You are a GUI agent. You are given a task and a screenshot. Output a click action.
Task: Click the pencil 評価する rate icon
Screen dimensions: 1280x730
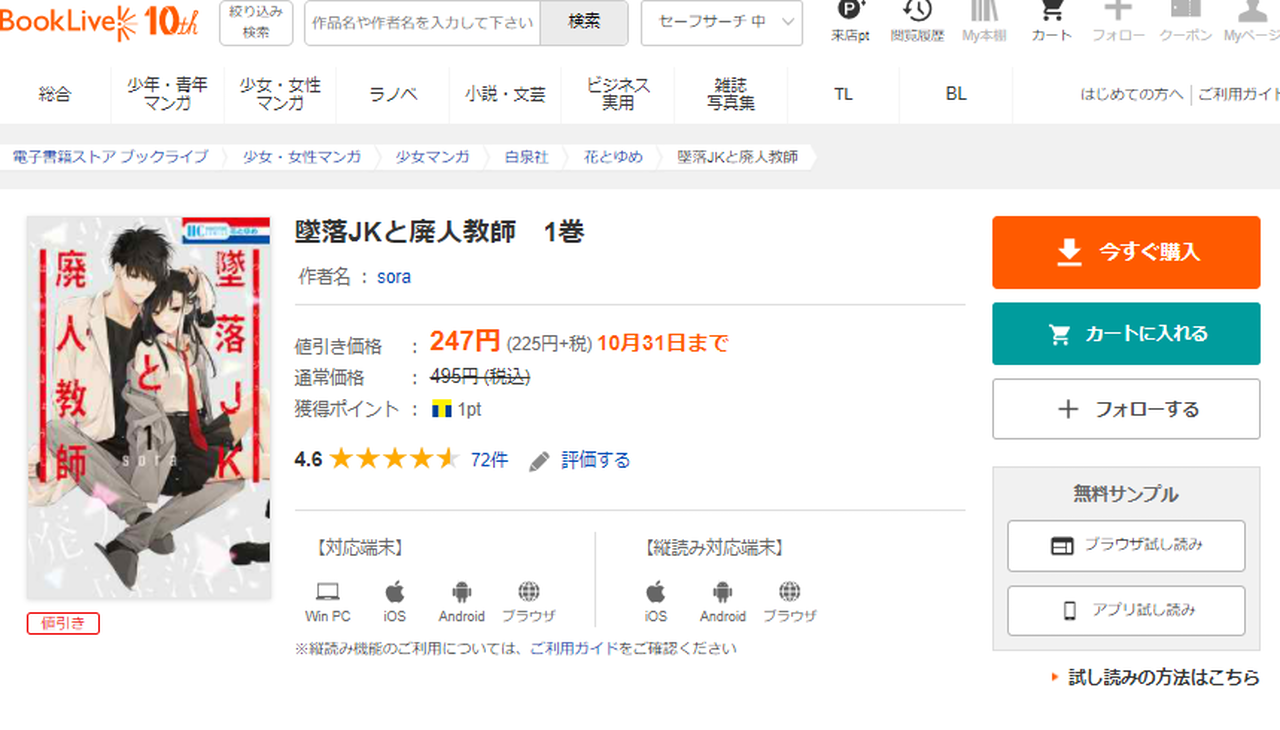point(540,461)
